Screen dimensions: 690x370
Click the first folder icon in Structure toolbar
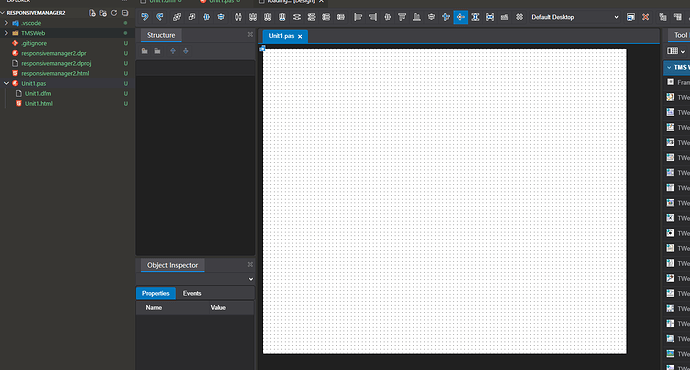pos(144,51)
